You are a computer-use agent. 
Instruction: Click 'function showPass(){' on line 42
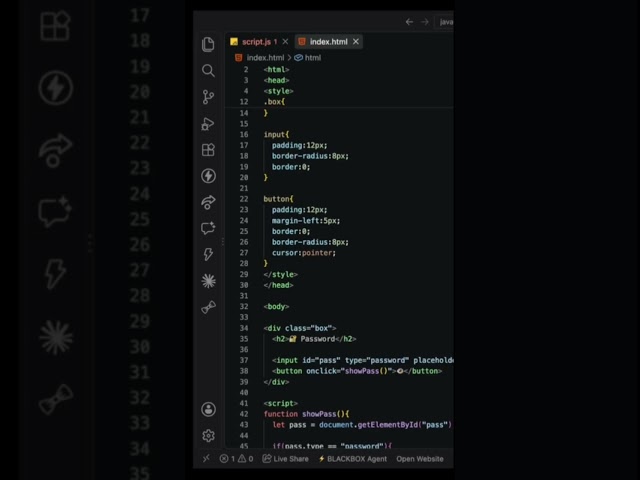pyautogui.click(x=307, y=414)
